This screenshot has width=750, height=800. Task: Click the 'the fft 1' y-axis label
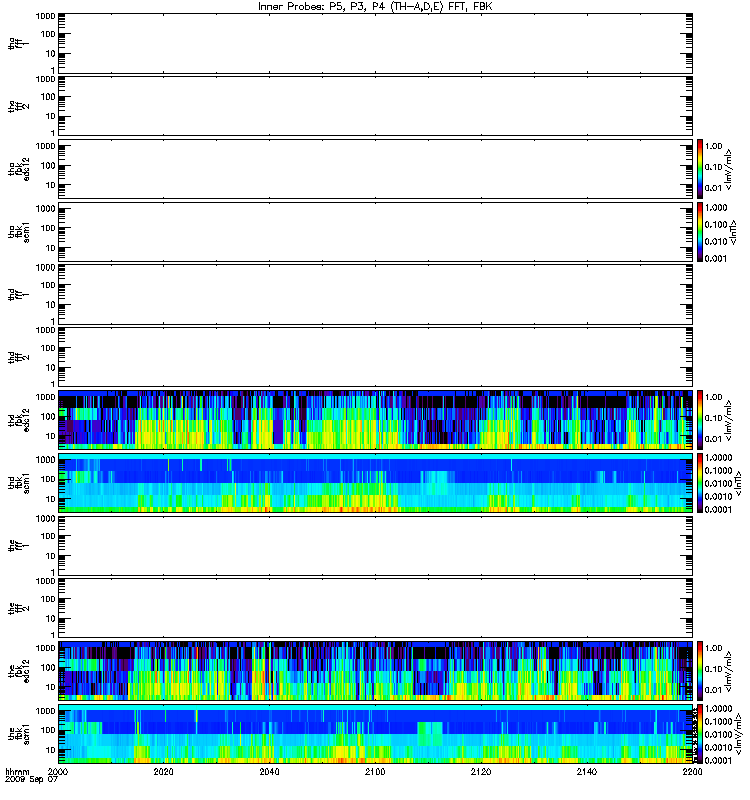(18, 545)
